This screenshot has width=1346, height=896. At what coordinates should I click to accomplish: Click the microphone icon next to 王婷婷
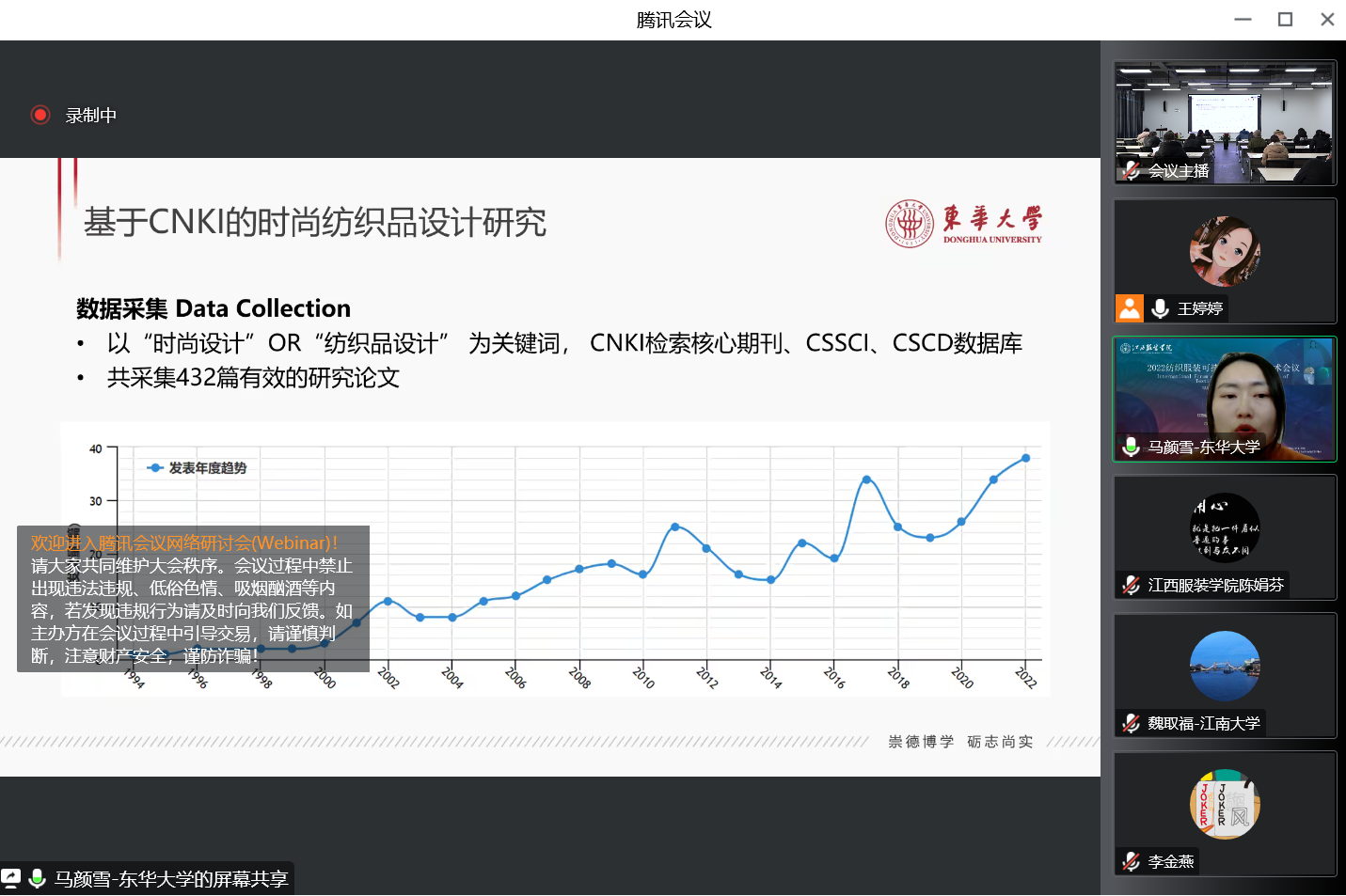(1161, 308)
